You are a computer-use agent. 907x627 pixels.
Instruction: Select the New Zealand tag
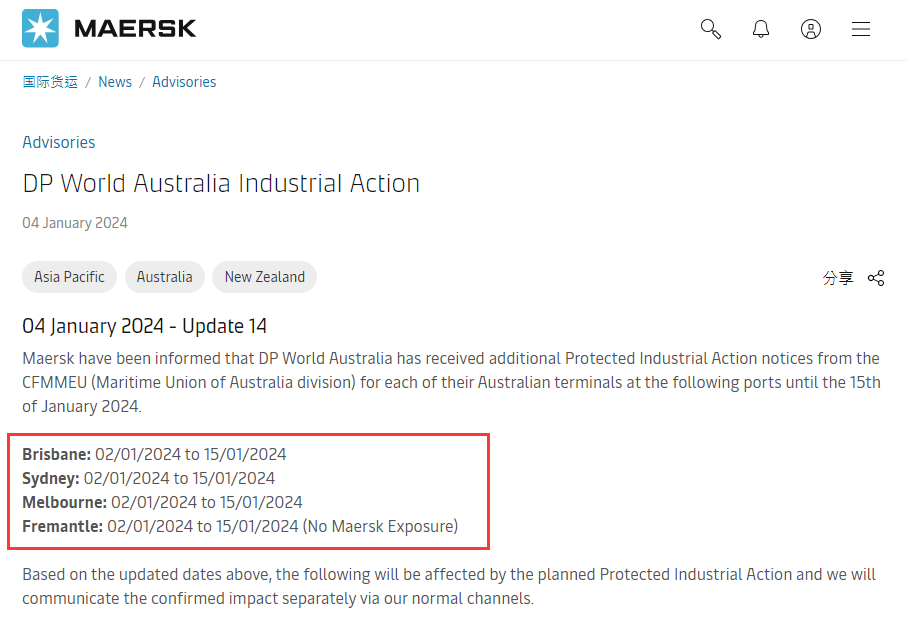point(264,277)
